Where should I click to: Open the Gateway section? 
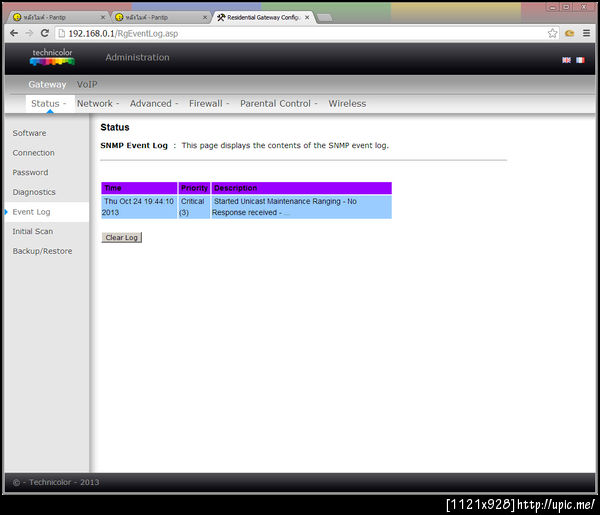pyautogui.click(x=47, y=84)
